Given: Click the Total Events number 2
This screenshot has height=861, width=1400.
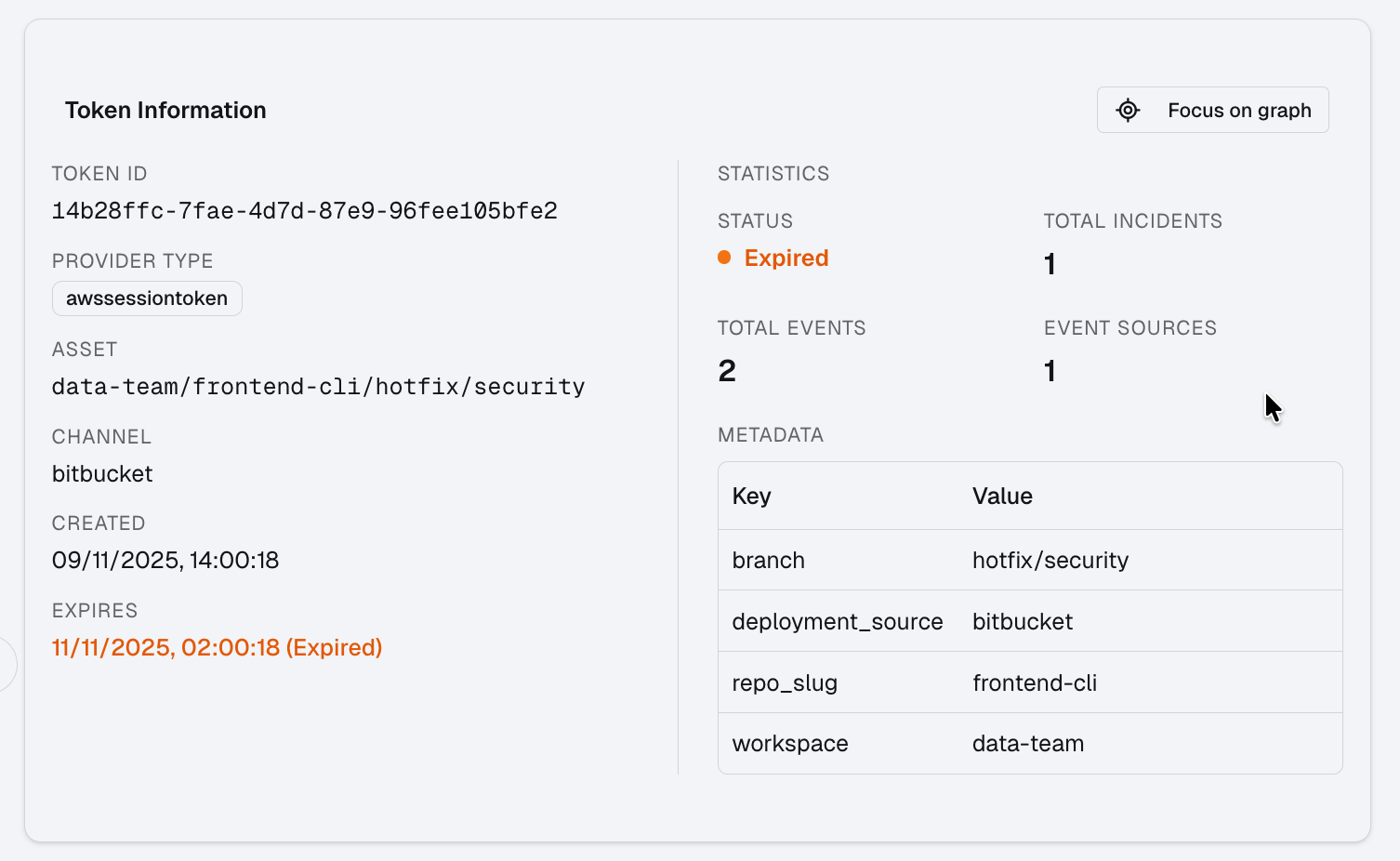Looking at the screenshot, I should (727, 372).
